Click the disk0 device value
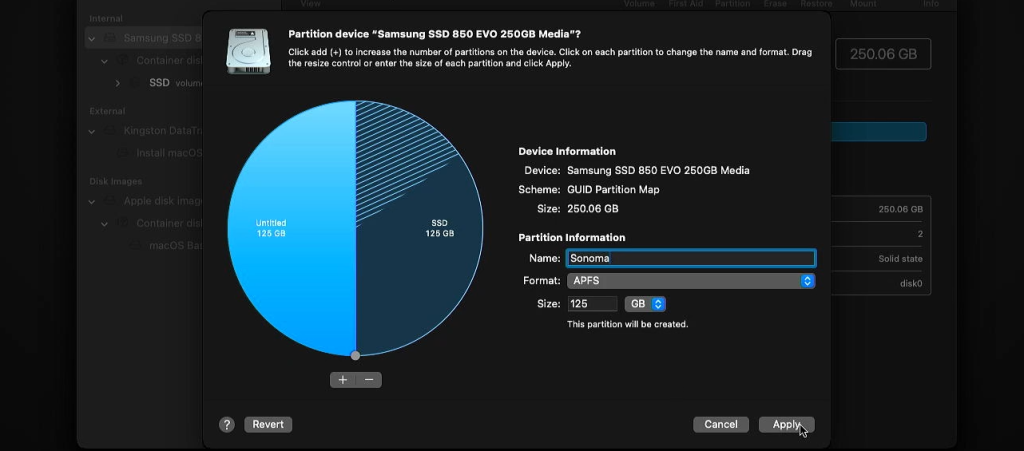 [911, 283]
